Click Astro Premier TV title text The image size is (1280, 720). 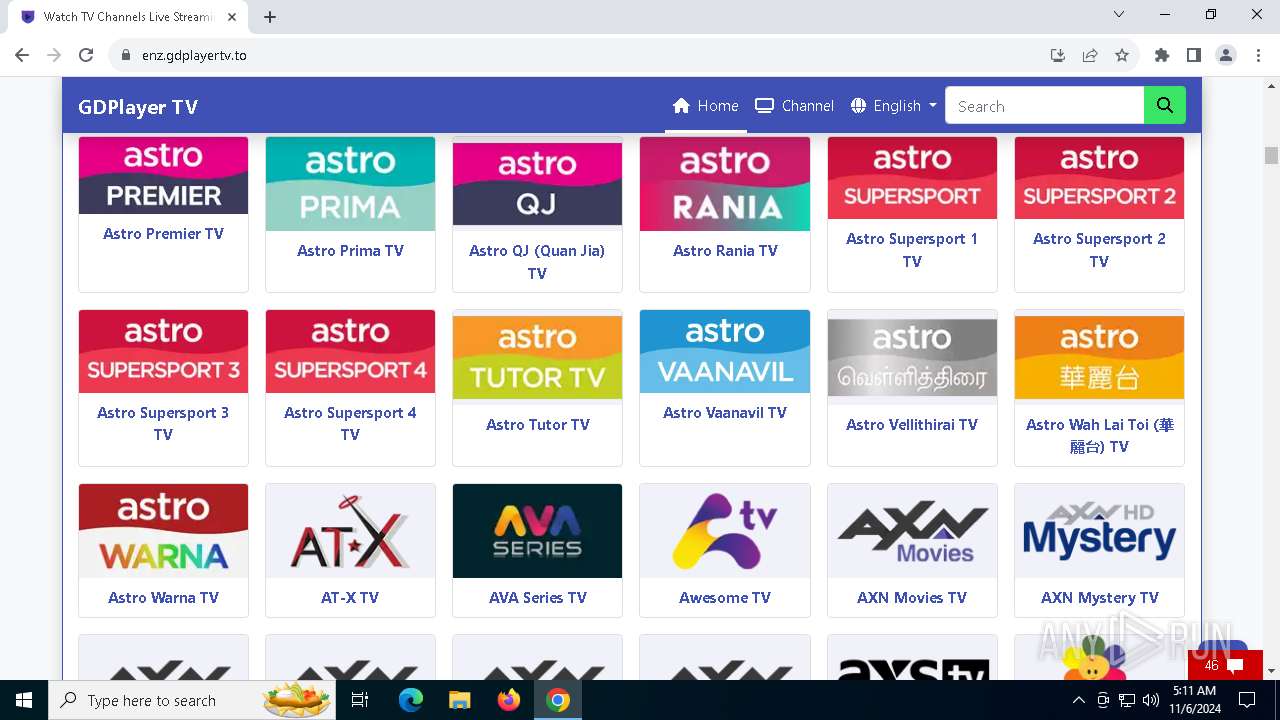pos(163,234)
